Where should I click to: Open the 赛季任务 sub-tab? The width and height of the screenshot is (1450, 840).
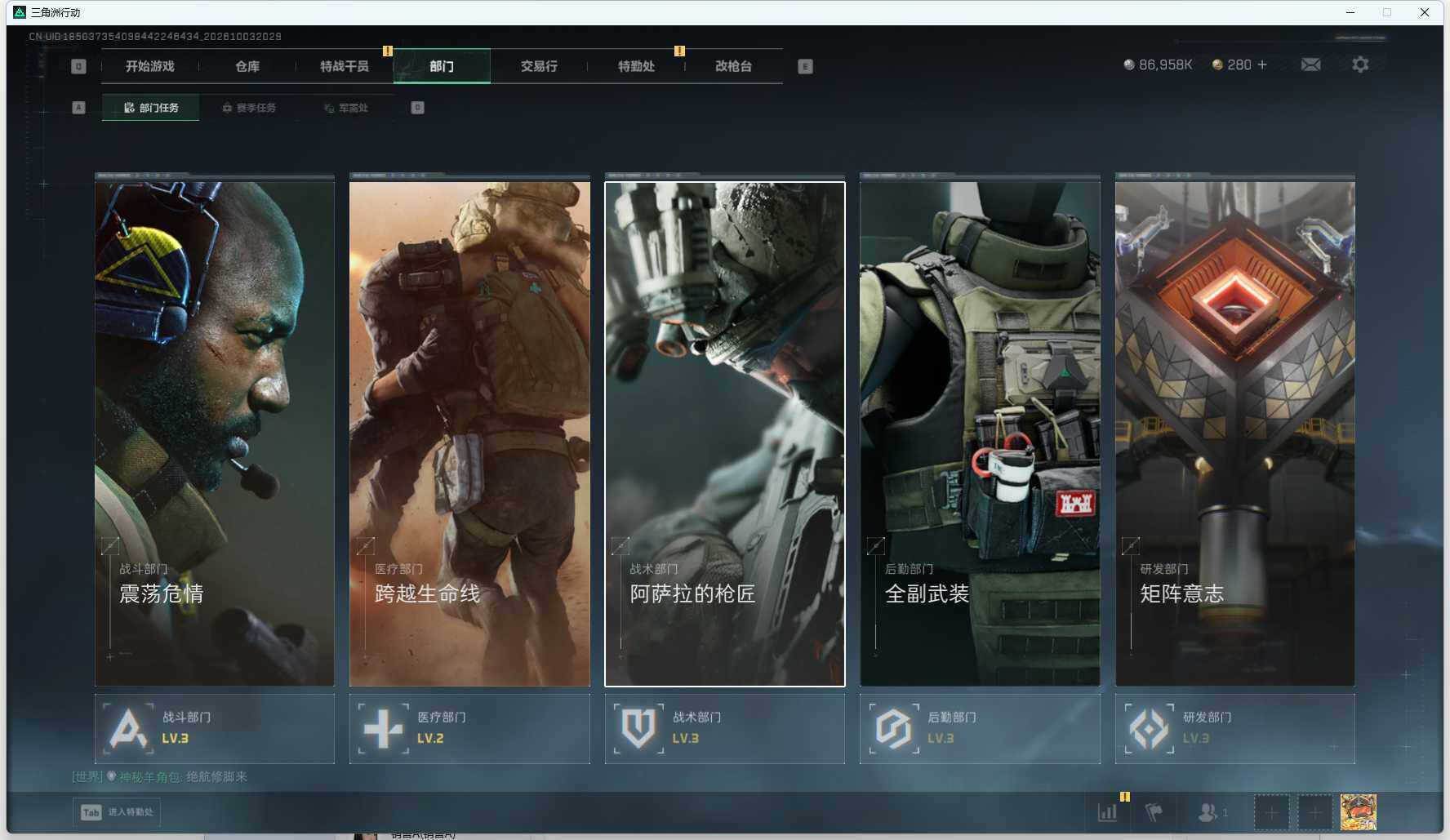click(x=249, y=108)
